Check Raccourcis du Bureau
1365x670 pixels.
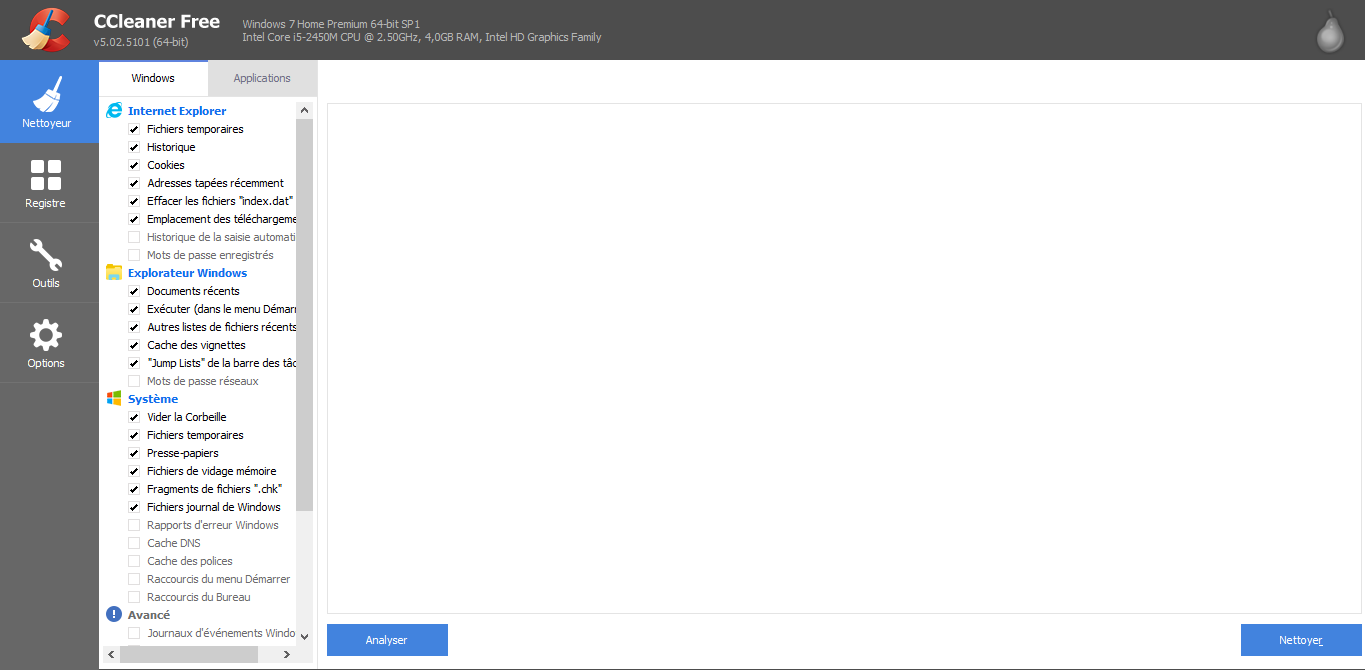[134, 597]
